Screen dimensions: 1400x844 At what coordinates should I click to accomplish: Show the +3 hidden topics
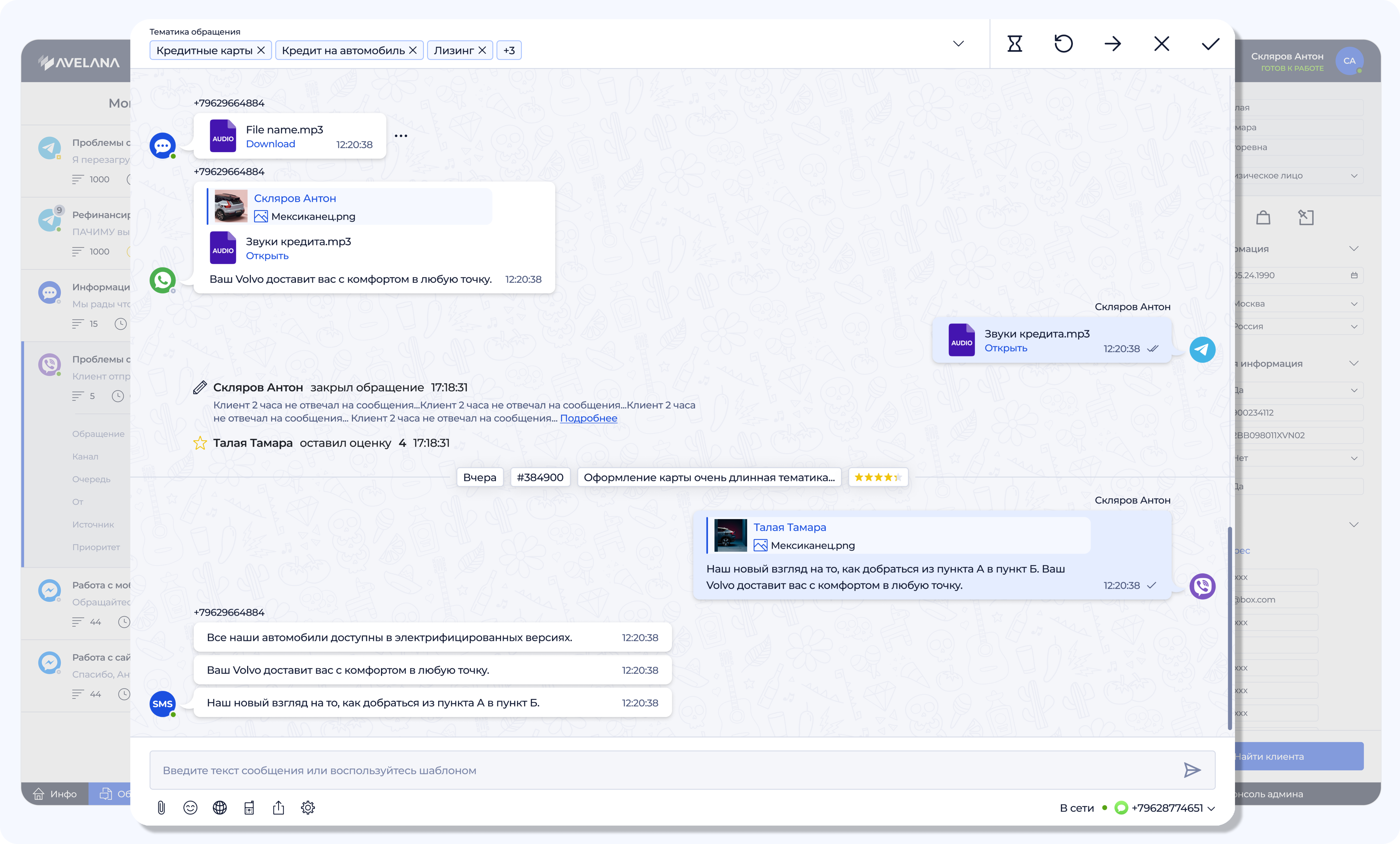[x=509, y=51]
